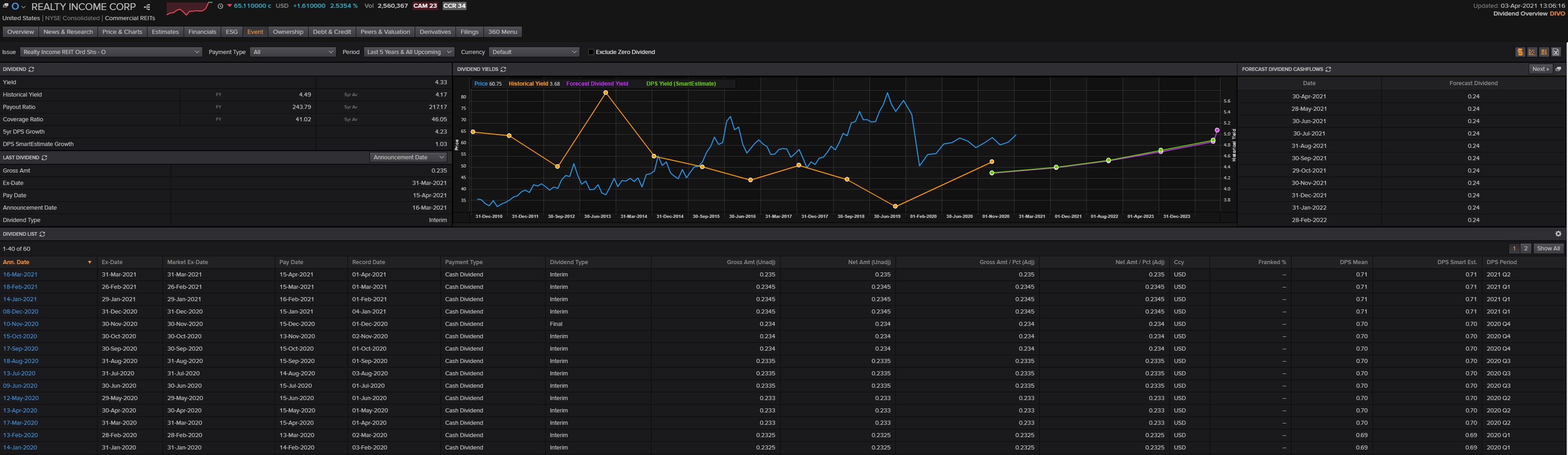Click the clock icon beside the price

(220, 6)
